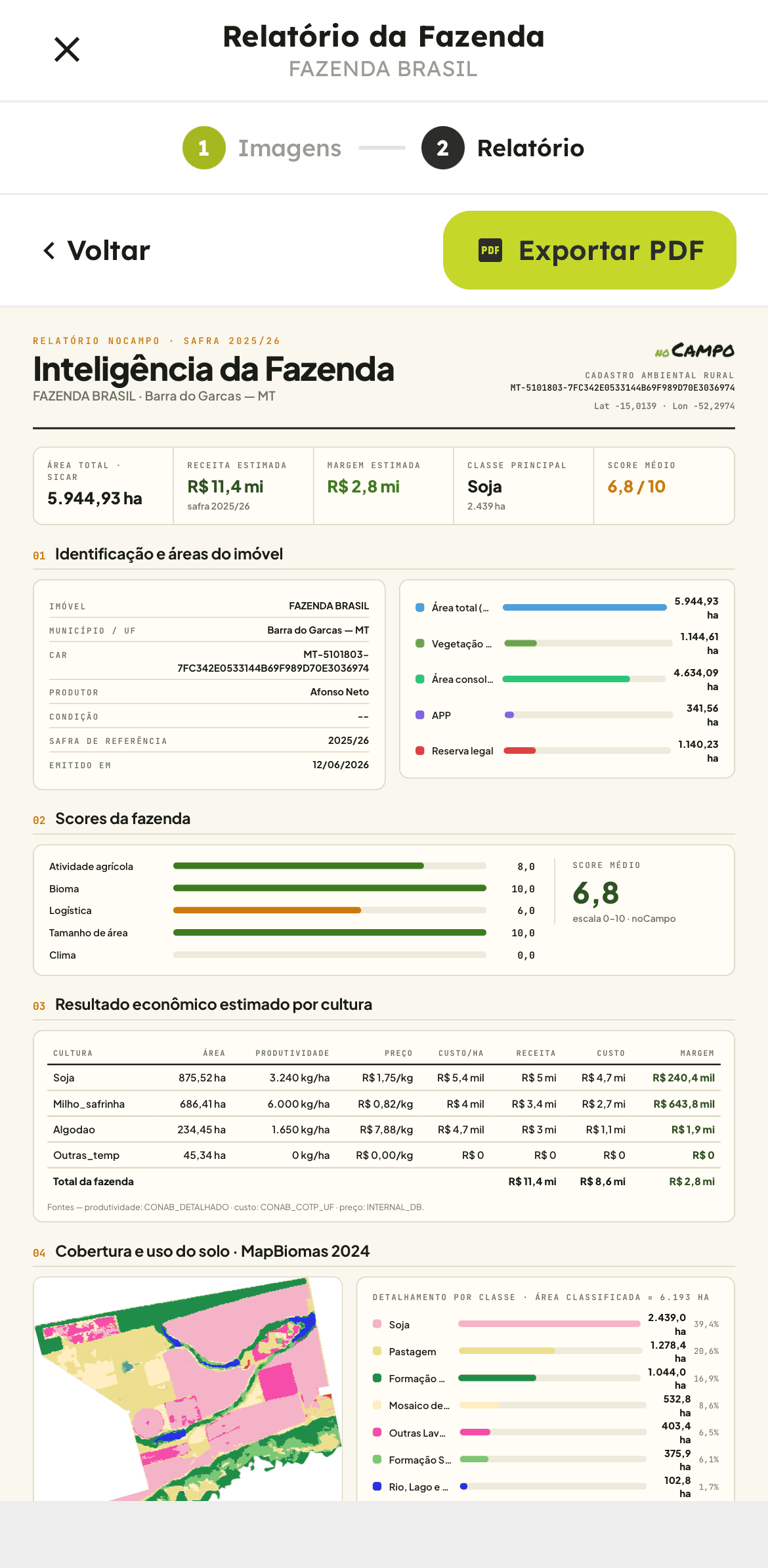The height and width of the screenshot is (1568, 768).
Task: Select the Milho_safrinha table row
Action: pyautogui.click(x=384, y=1104)
